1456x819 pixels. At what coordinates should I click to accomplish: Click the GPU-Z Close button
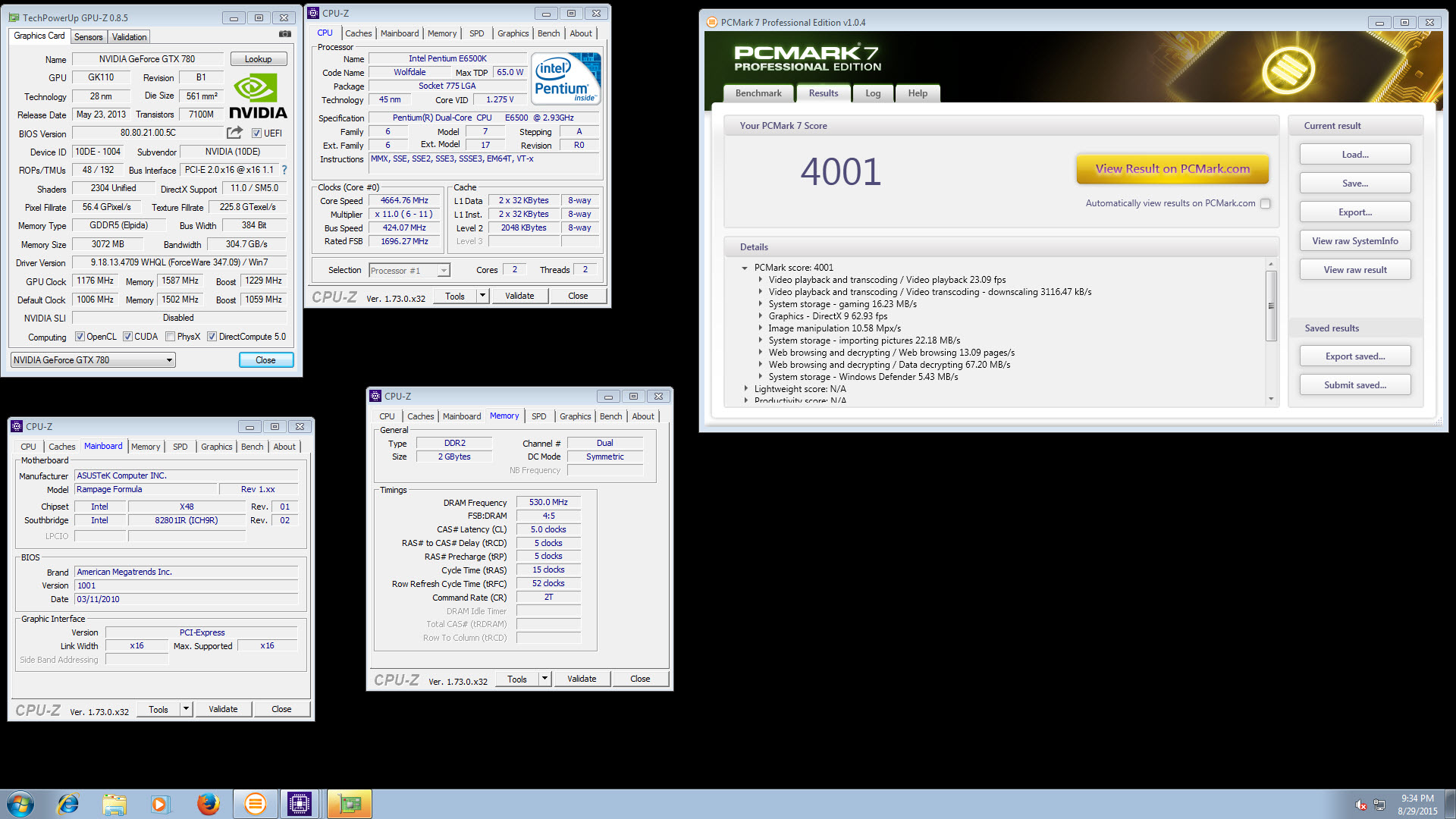pos(265,360)
